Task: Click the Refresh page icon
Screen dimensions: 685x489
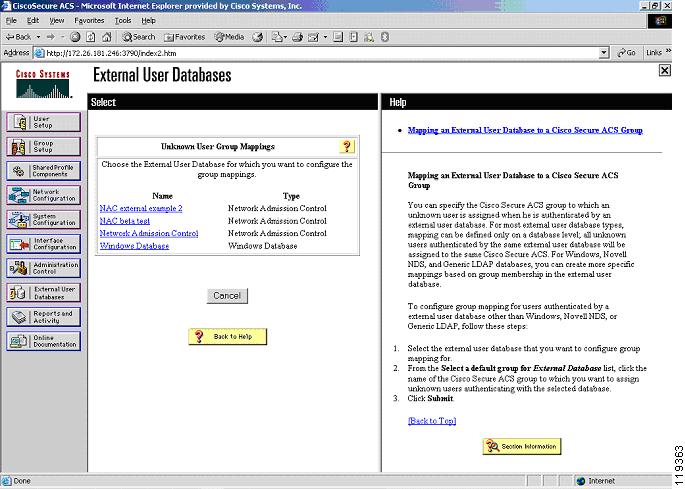Action: [90, 37]
